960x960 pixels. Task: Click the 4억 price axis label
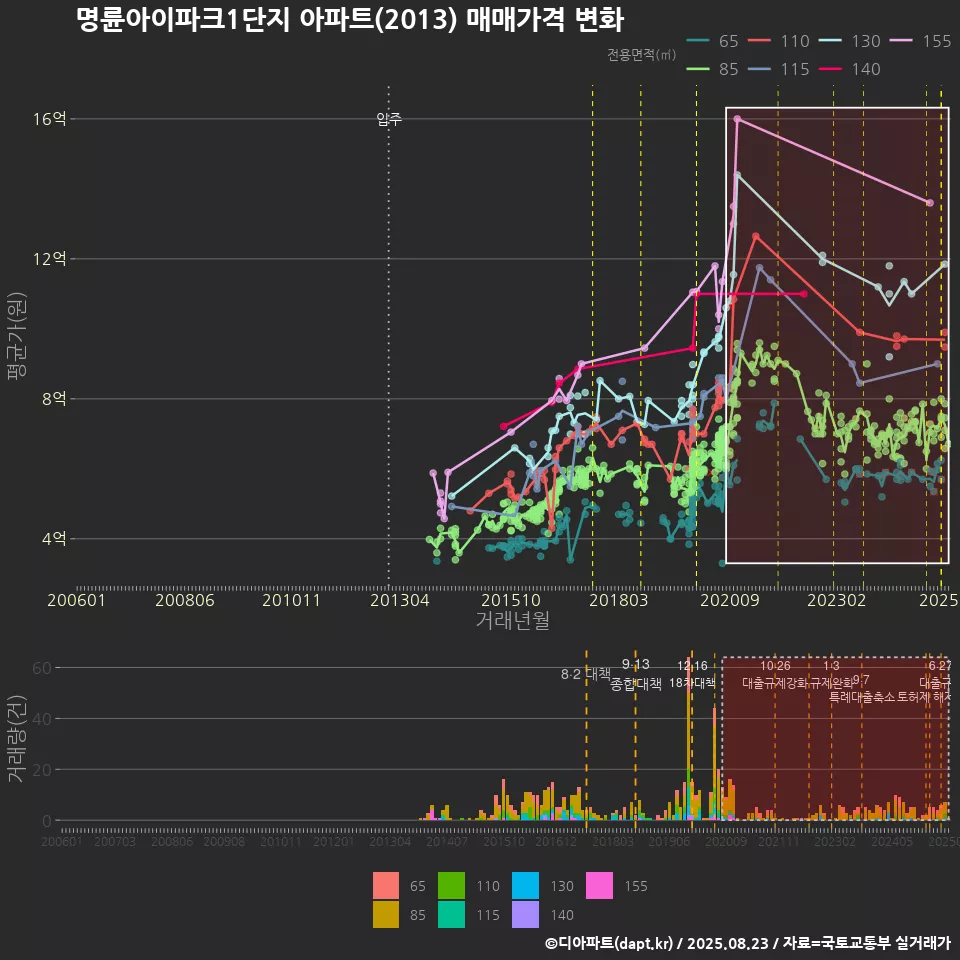54,539
